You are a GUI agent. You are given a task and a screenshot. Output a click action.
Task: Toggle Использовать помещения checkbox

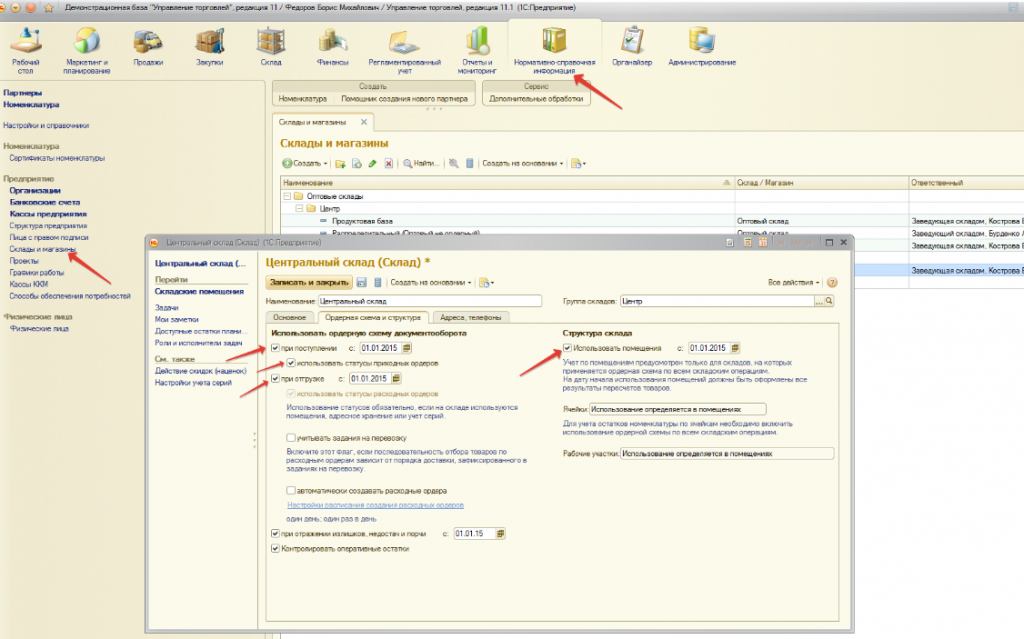(x=568, y=348)
